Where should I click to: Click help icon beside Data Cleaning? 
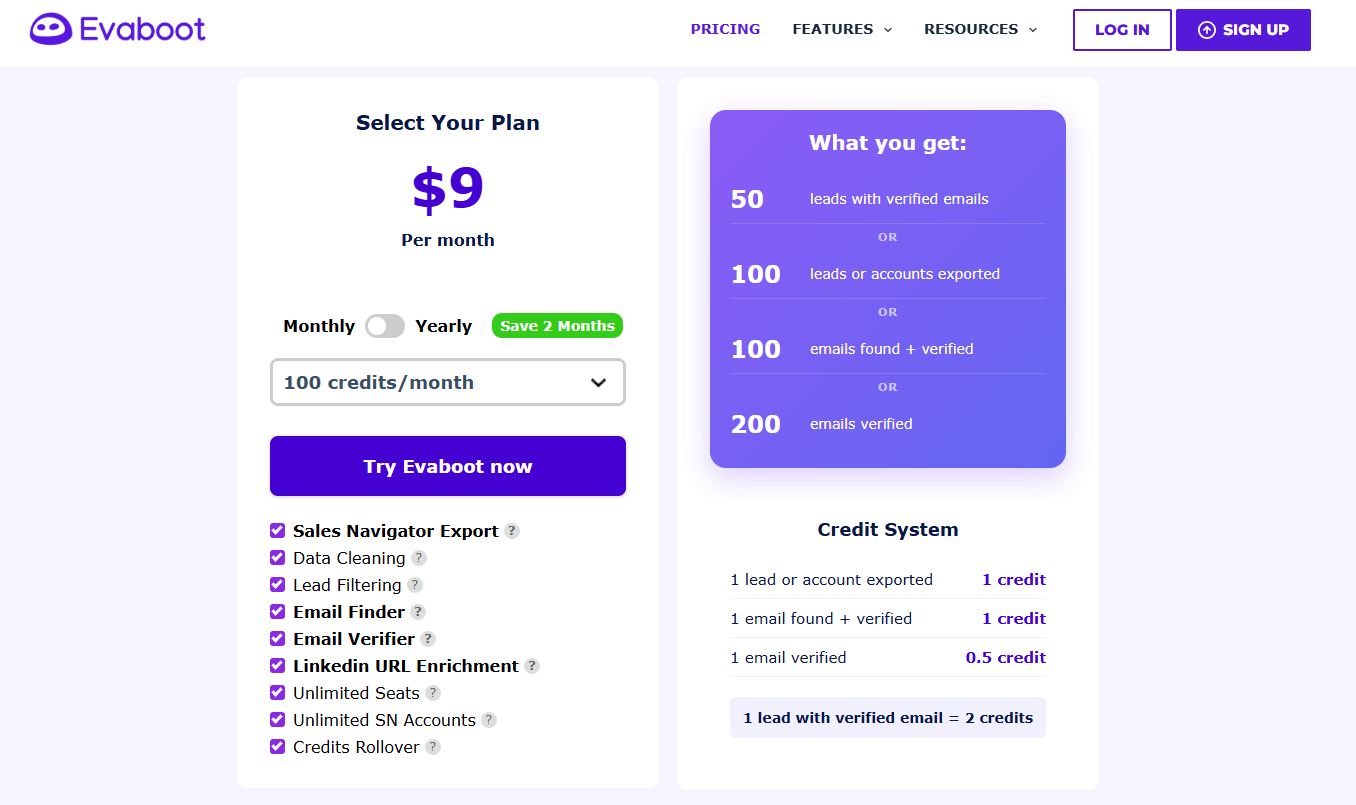click(419, 558)
